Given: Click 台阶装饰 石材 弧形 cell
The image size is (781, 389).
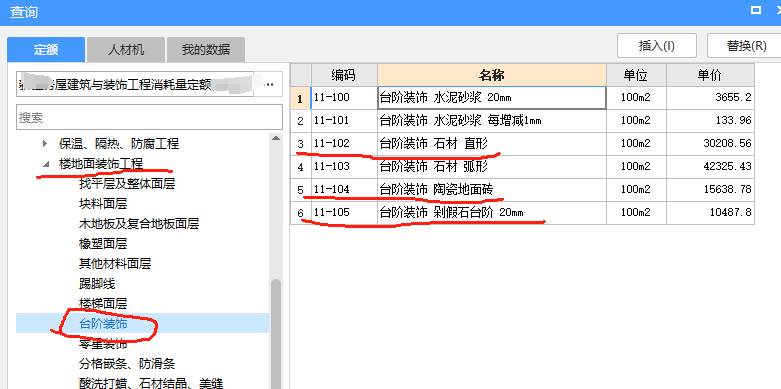Looking at the screenshot, I should [x=492, y=166].
